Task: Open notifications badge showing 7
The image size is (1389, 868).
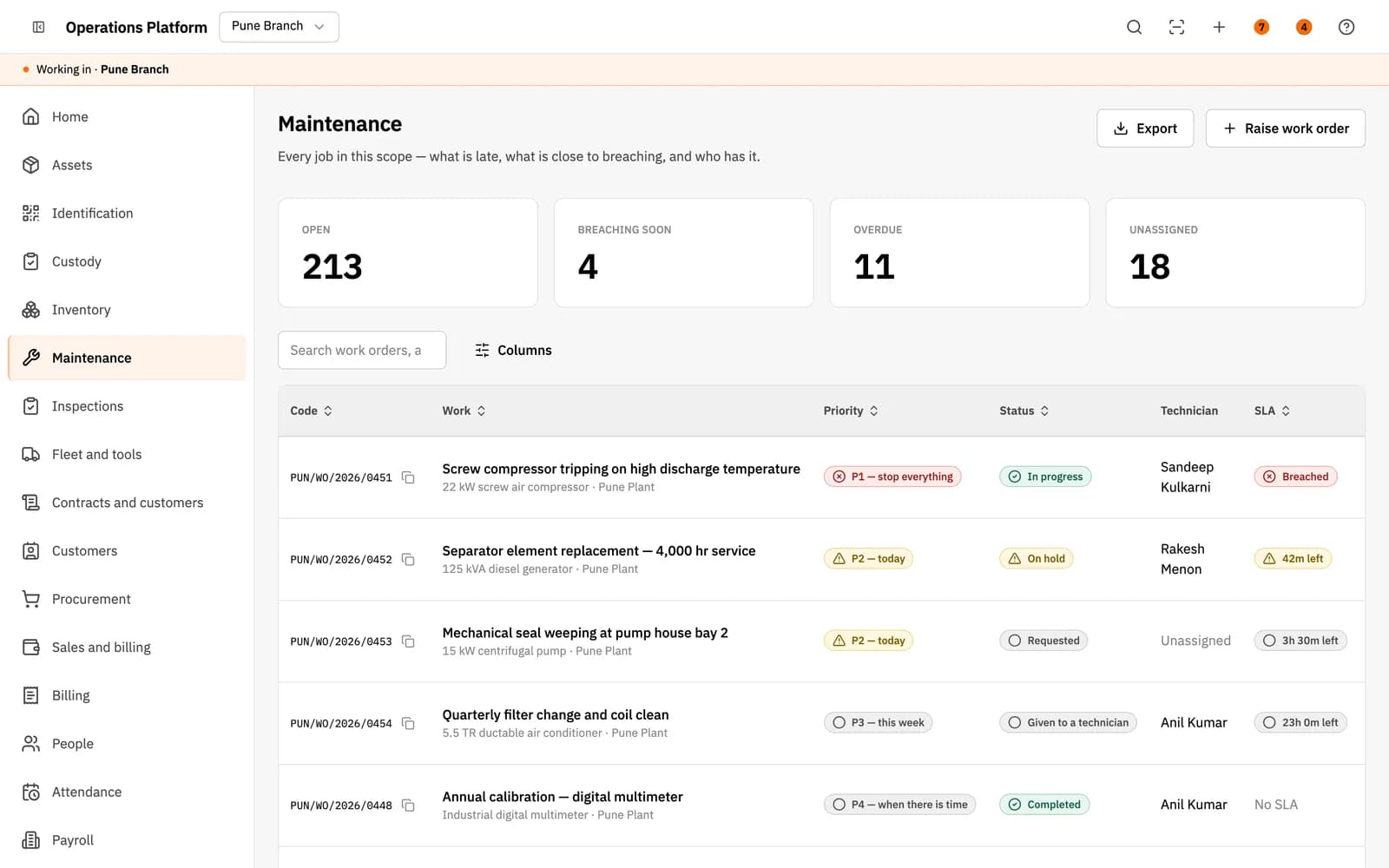Action: tap(1261, 27)
